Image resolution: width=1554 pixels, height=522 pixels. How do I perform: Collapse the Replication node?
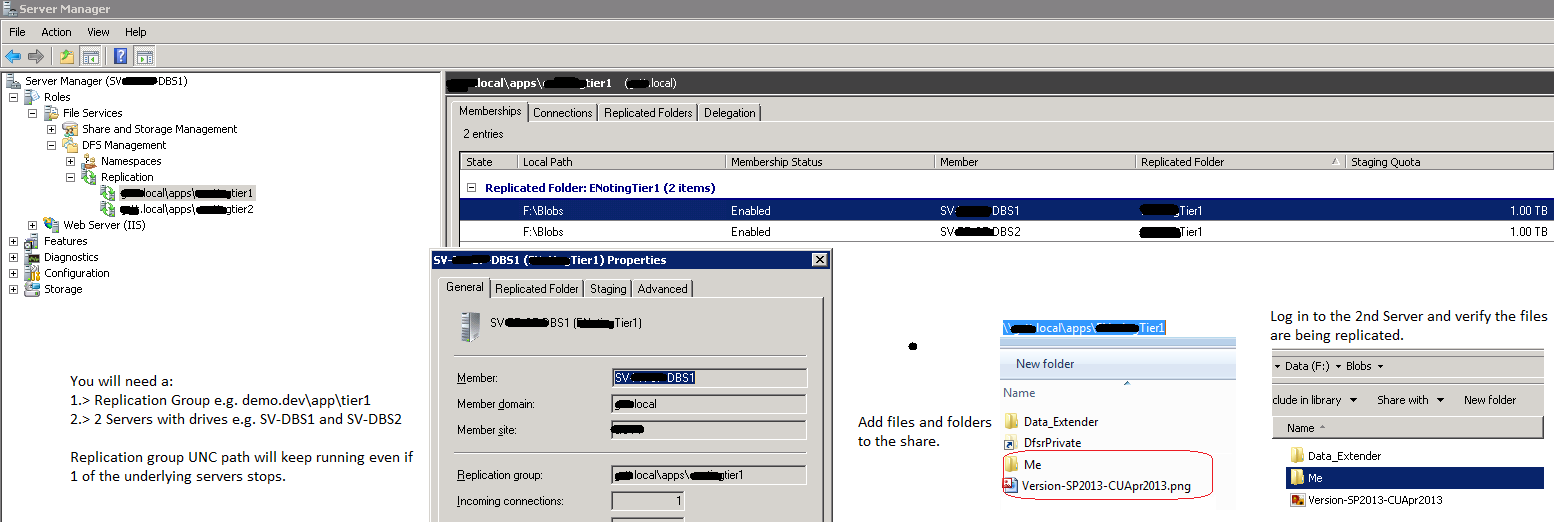click(70, 177)
